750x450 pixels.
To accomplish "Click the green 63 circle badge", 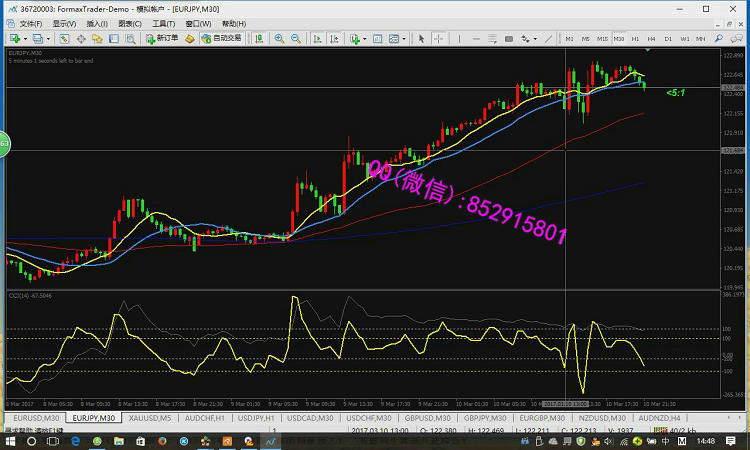I will coord(3,145).
